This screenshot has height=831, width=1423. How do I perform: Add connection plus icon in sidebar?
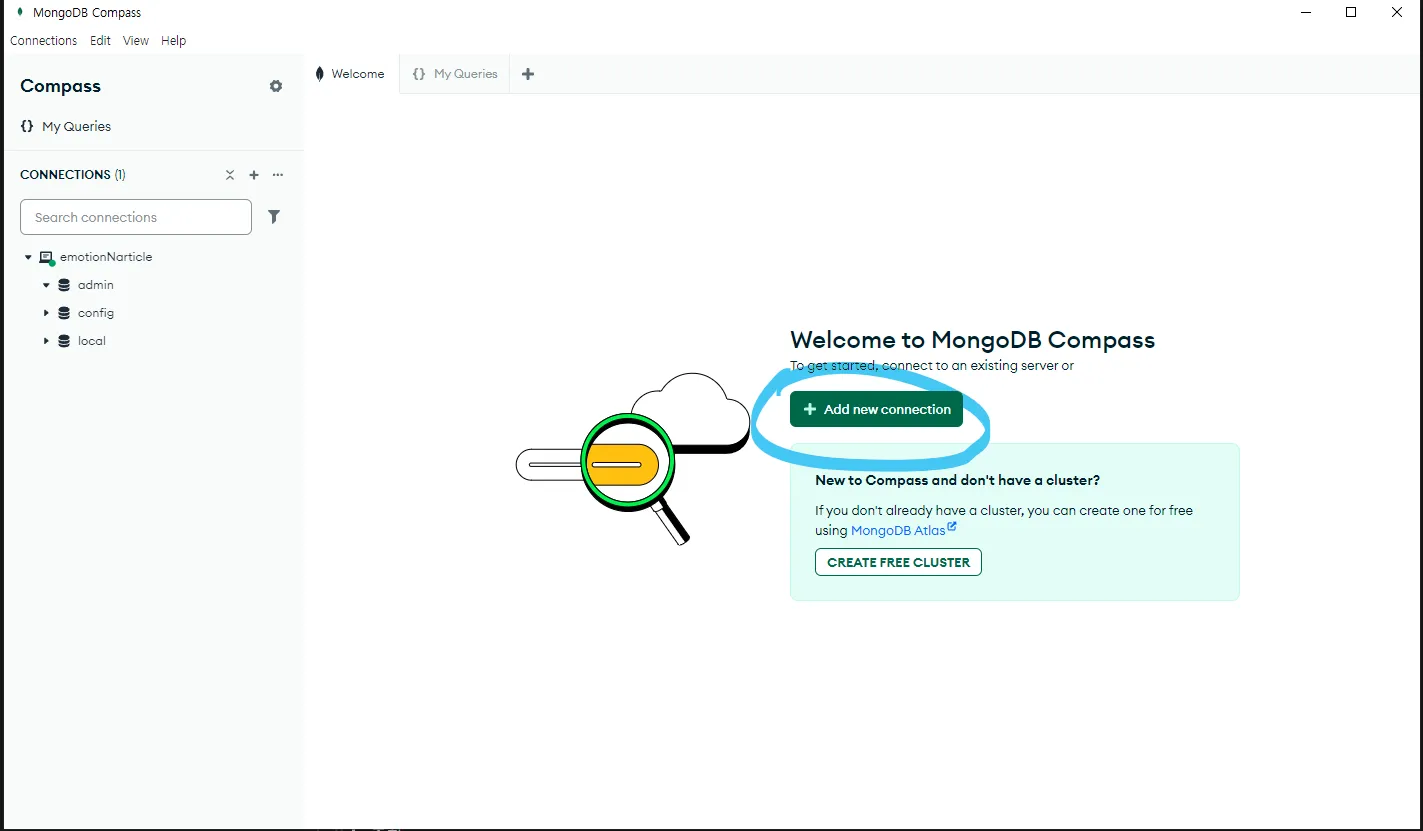point(254,175)
